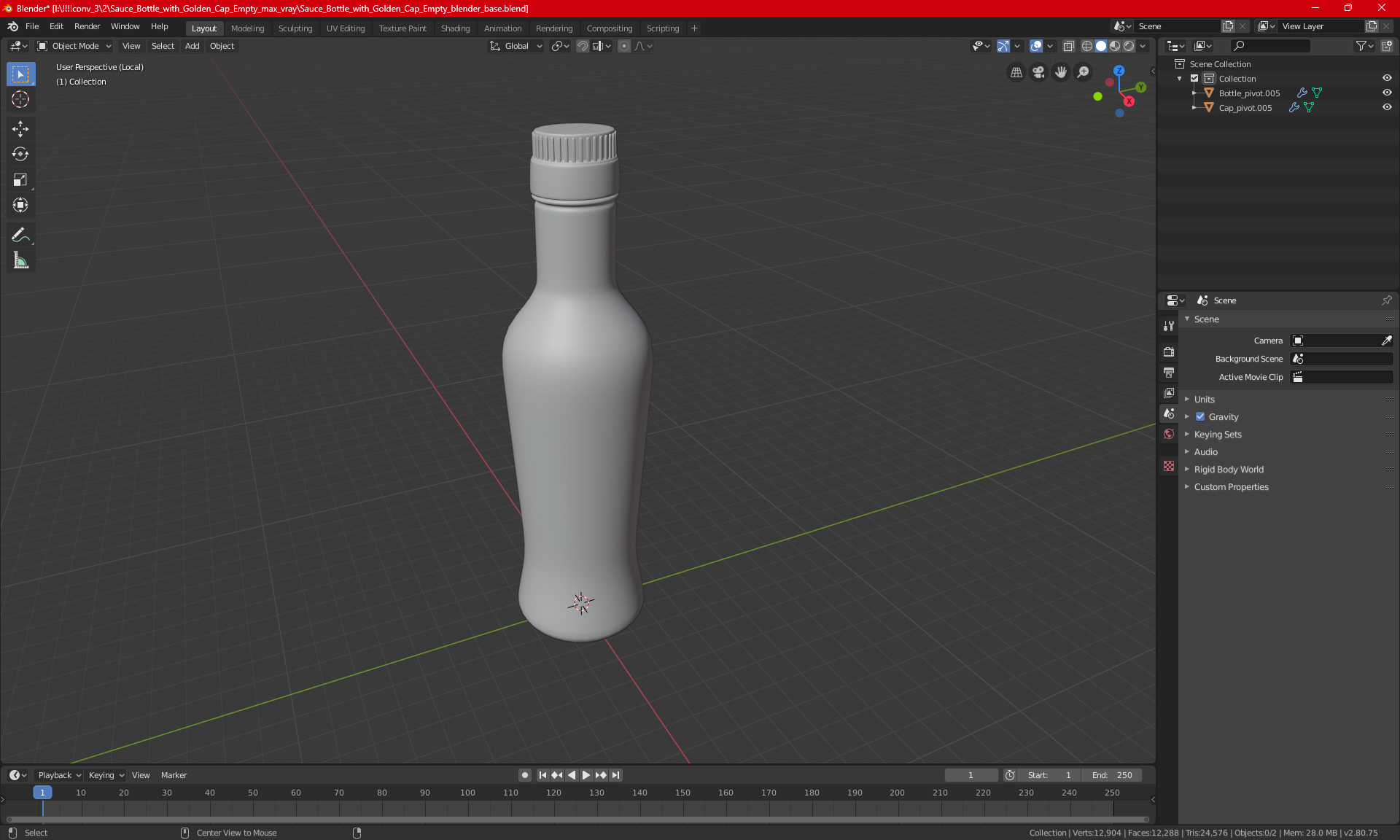Switch to the Sculpting workspace tab
The width and height of the screenshot is (1400, 840).
[295, 28]
